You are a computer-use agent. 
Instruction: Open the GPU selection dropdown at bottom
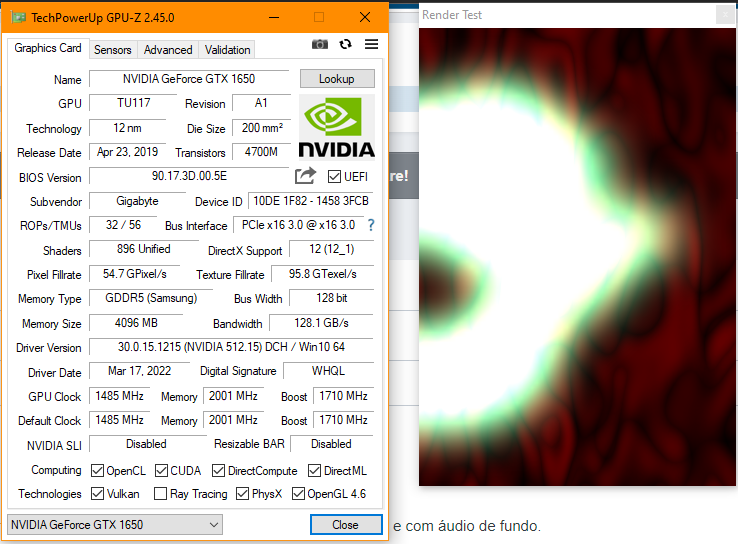[x=115, y=525]
